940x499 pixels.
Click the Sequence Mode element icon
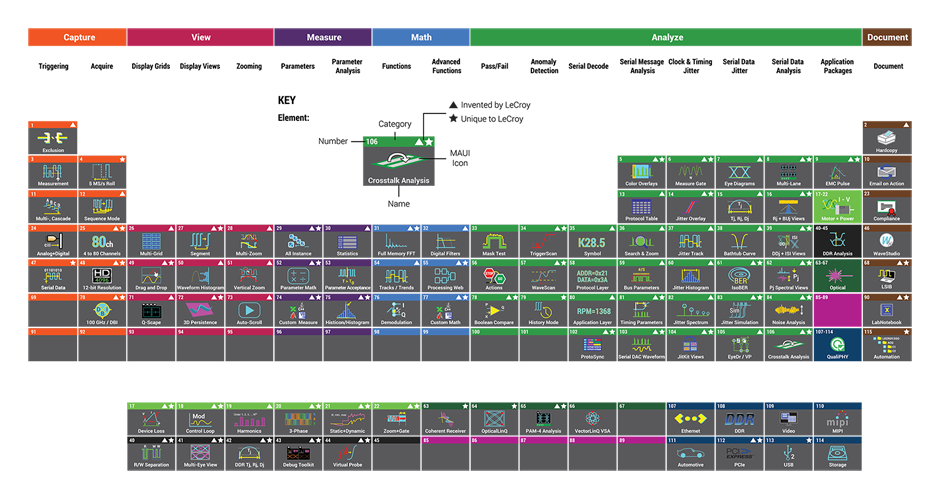tap(102, 207)
